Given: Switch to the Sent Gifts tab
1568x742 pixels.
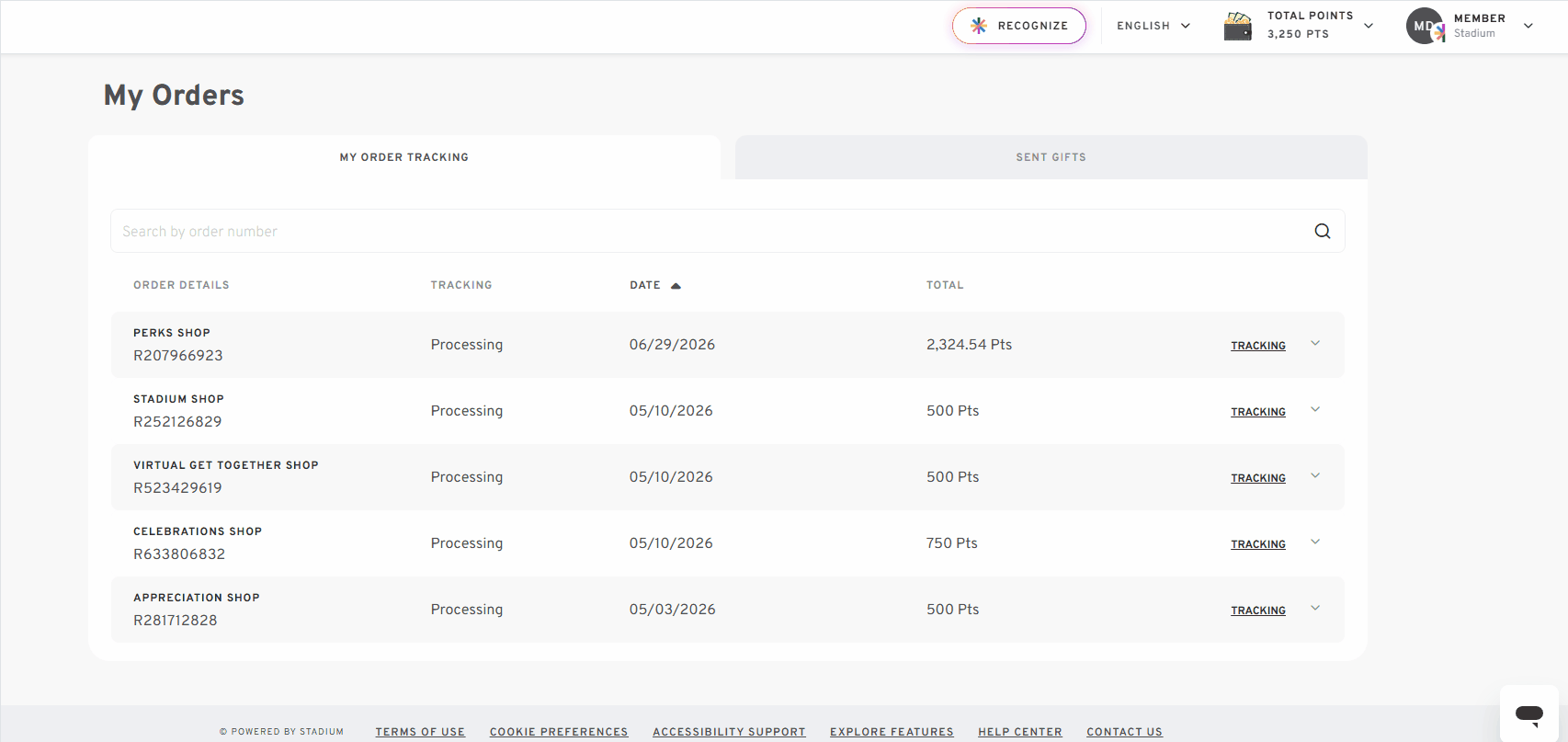Looking at the screenshot, I should (1051, 157).
